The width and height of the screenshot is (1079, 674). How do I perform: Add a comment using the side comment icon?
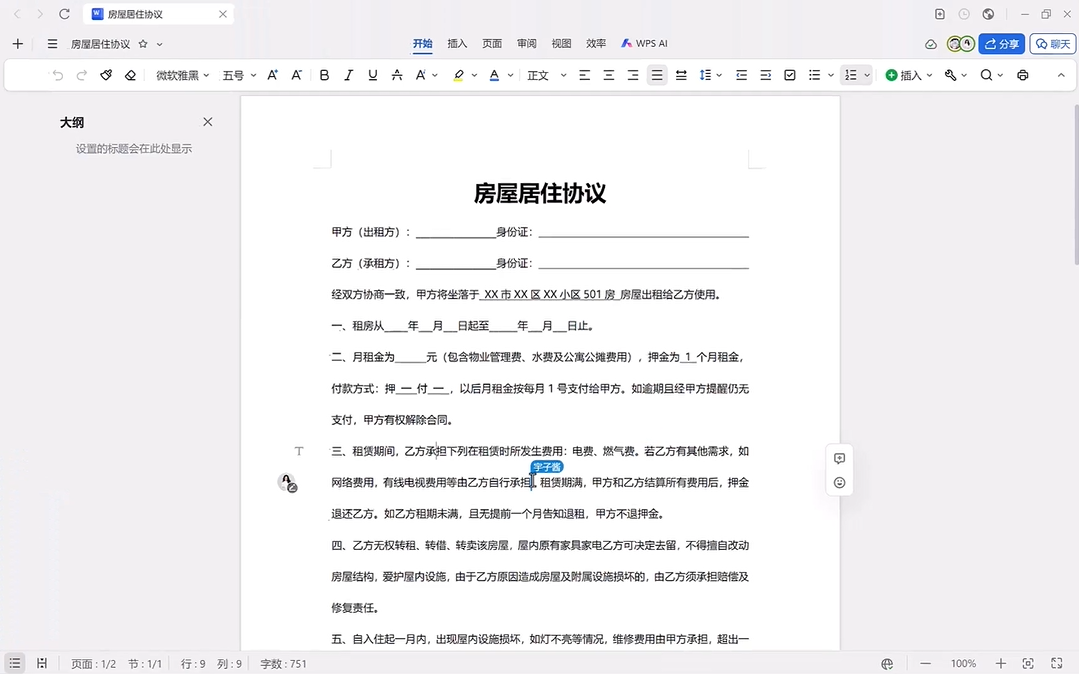(x=839, y=458)
